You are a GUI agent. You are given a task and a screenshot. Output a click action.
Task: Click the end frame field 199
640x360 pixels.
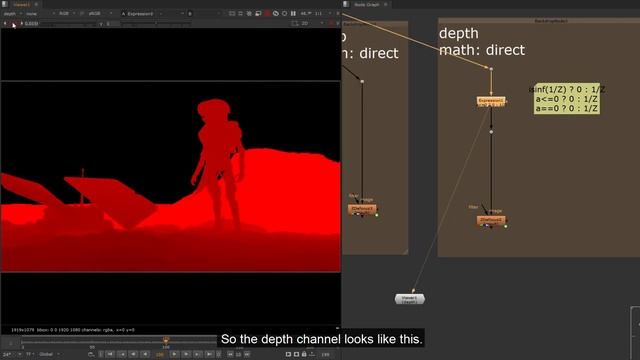(325, 354)
